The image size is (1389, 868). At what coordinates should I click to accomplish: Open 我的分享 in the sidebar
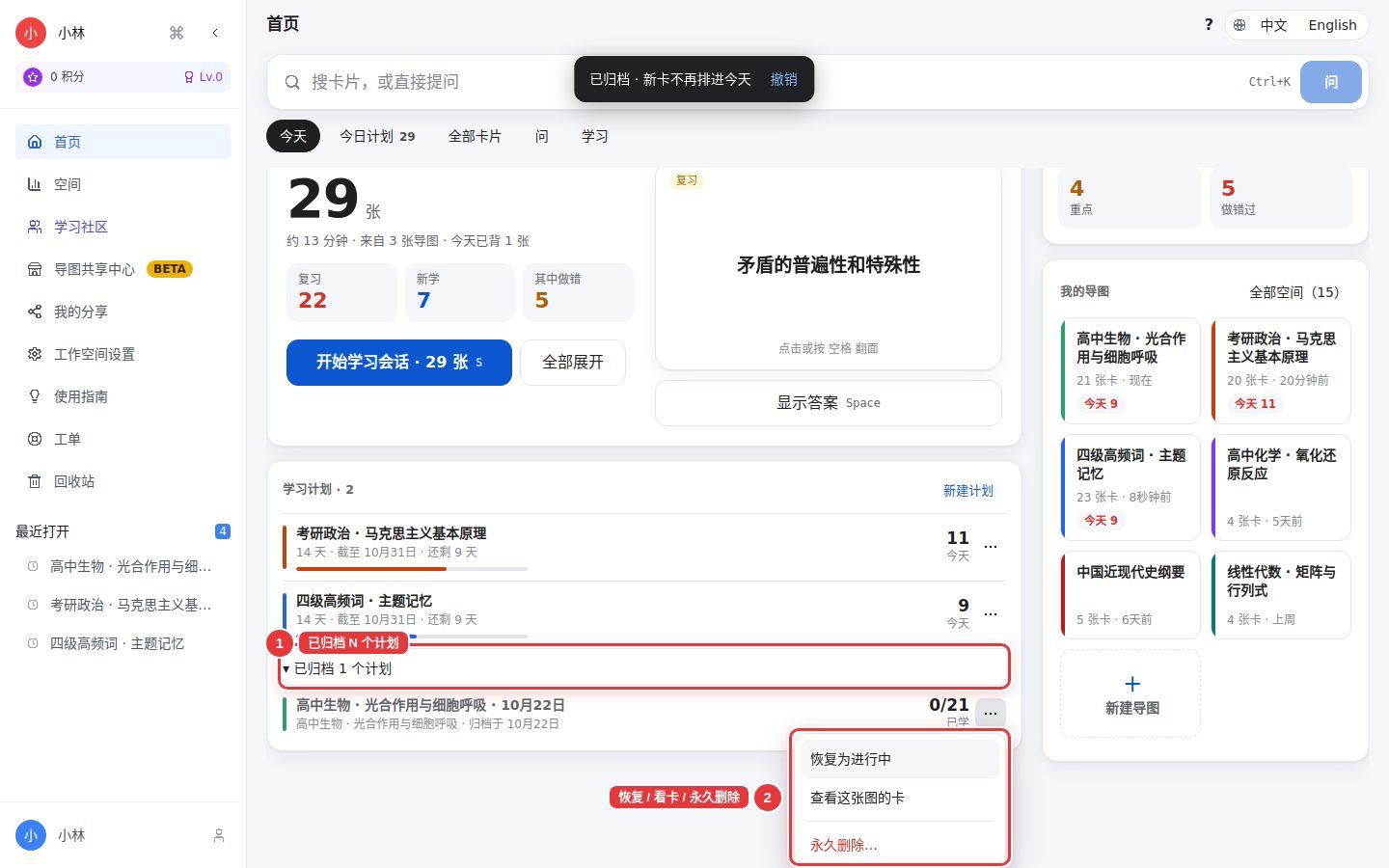(x=123, y=312)
